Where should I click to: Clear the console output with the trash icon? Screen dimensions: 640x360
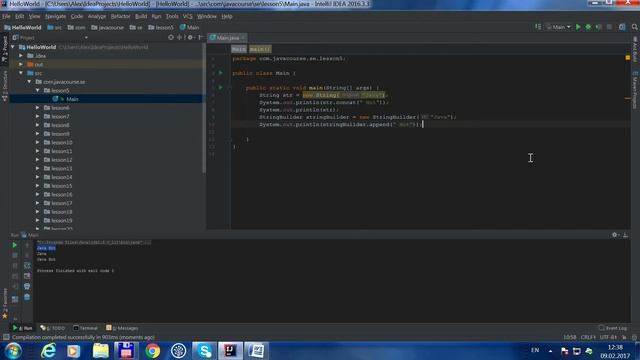pos(27,297)
